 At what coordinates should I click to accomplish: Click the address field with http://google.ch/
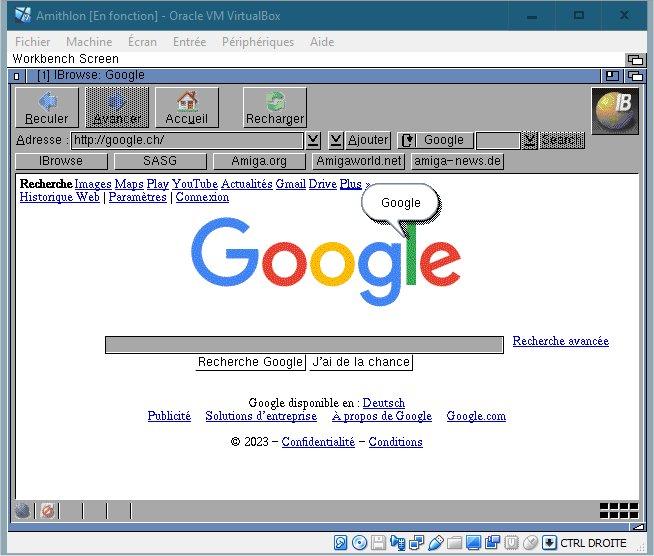187,140
